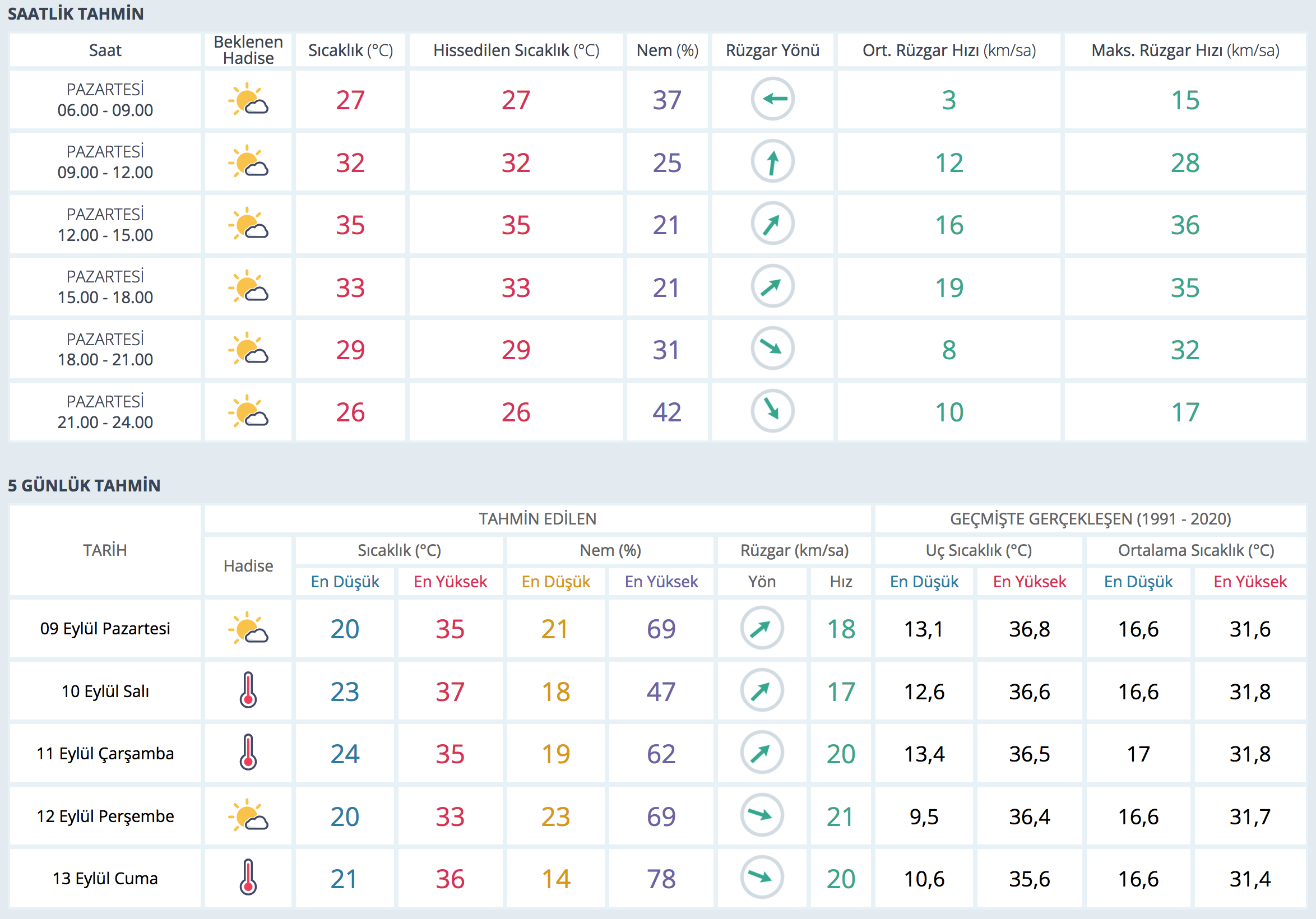Click wind direction arrow for 21.00 - 24.00
1316x919 pixels.
click(772, 411)
